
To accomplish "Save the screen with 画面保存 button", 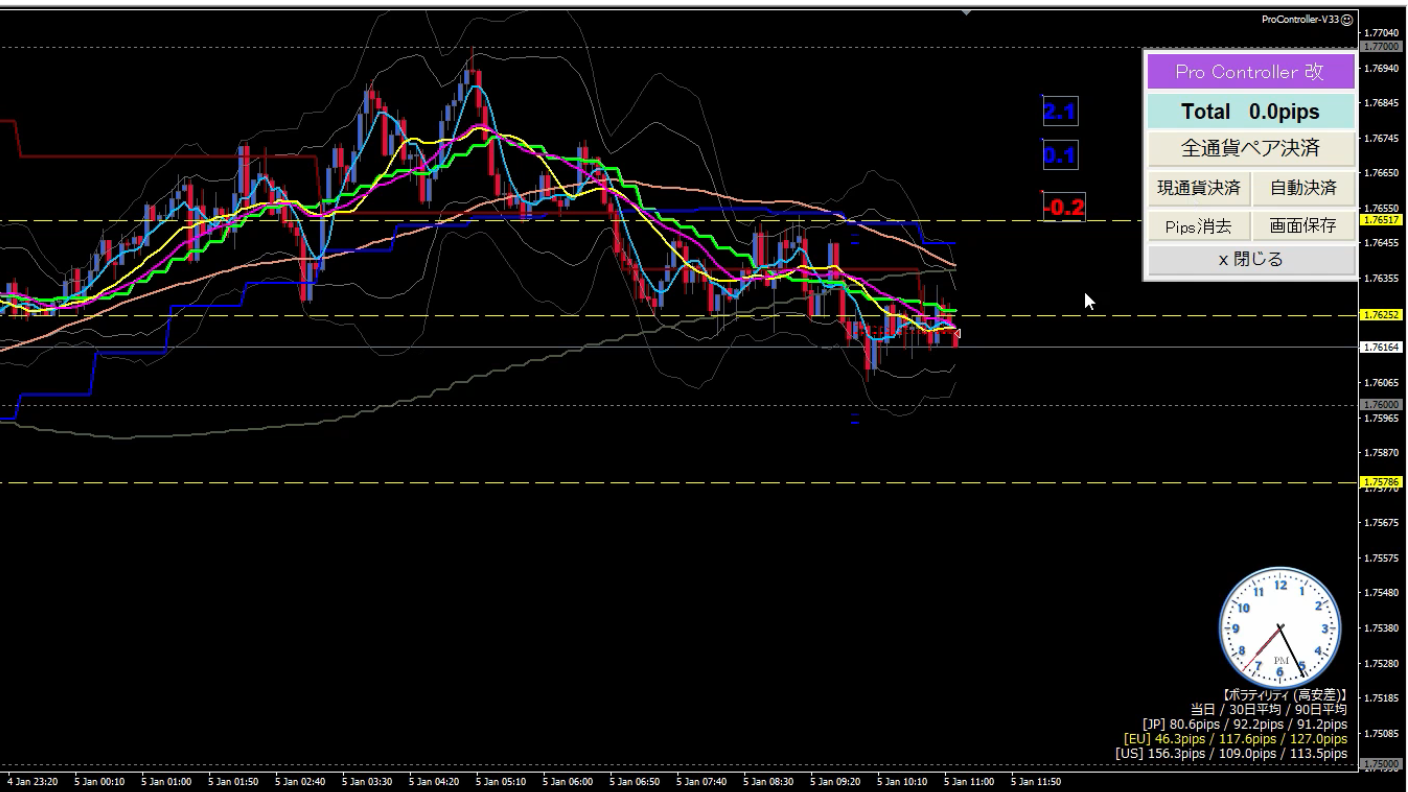I will click(x=1303, y=225).
